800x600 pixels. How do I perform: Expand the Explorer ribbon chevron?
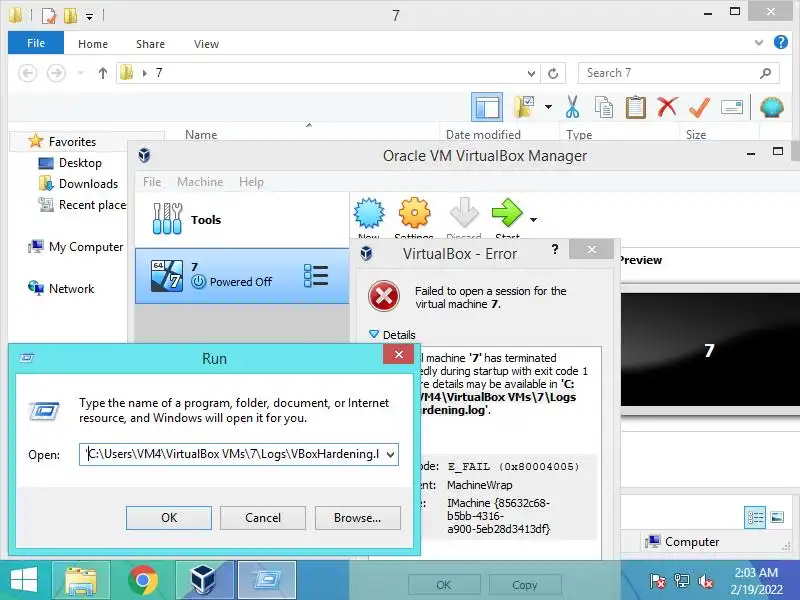[759, 43]
